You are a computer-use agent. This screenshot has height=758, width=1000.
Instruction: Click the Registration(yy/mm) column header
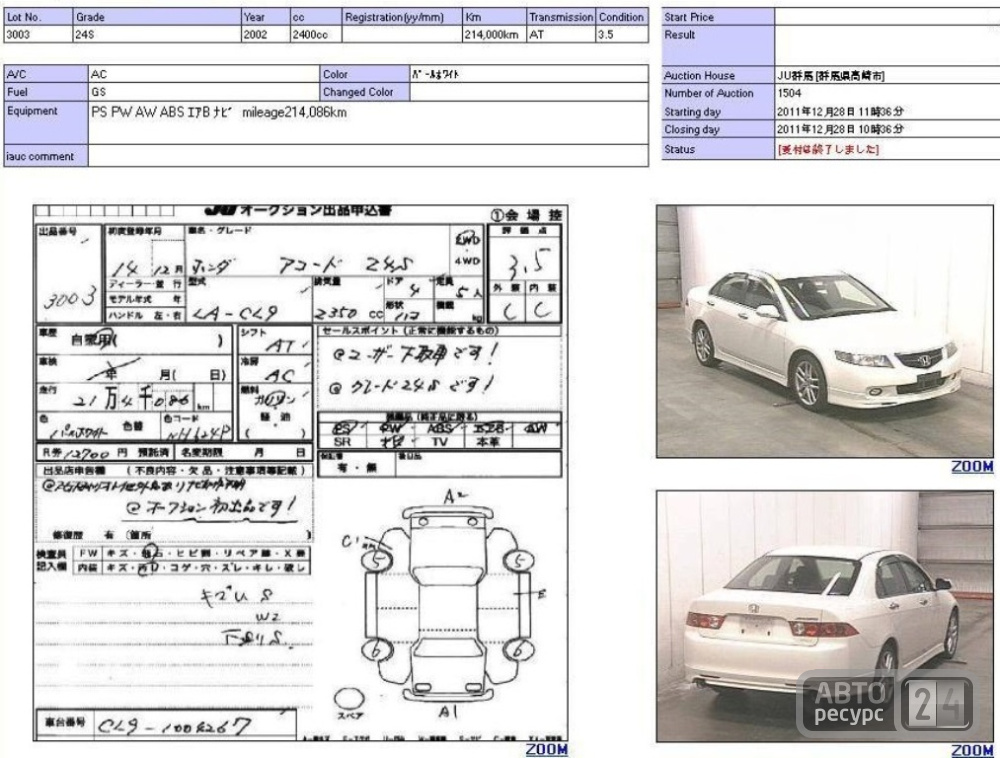402,17
